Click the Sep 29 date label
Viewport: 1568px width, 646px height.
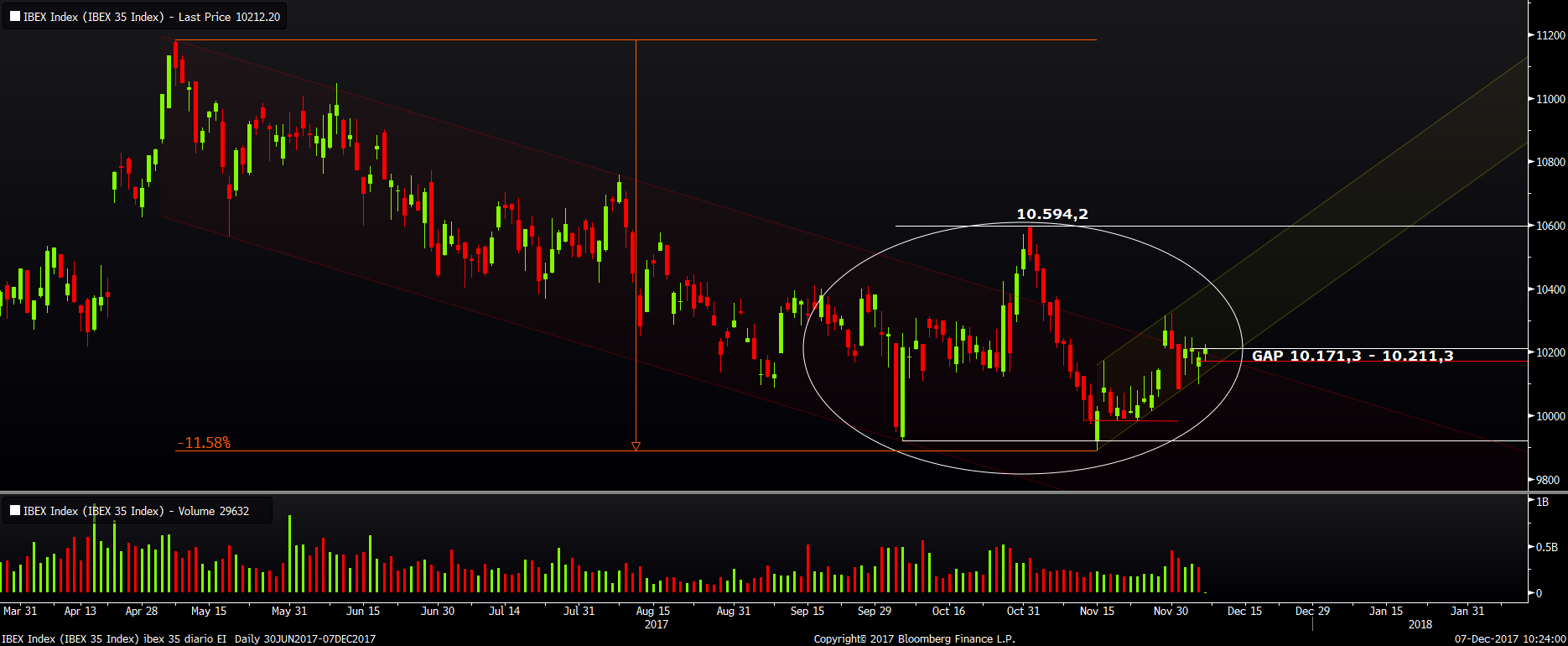tap(875, 611)
